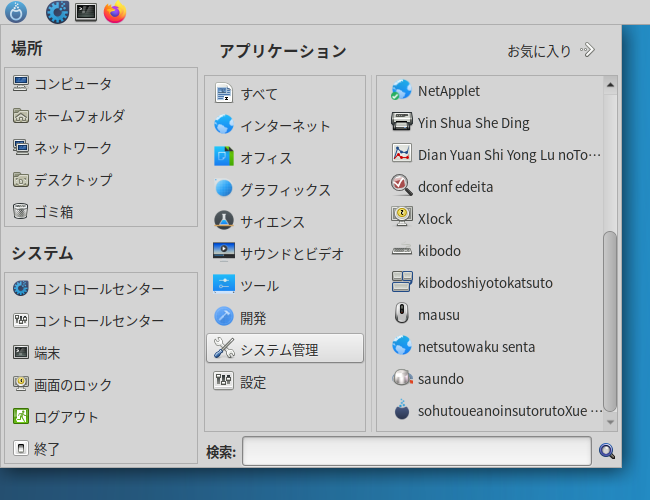The height and width of the screenshot is (500, 650).
Task: Open the terminal from the top panel
Action: click(x=86, y=12)
